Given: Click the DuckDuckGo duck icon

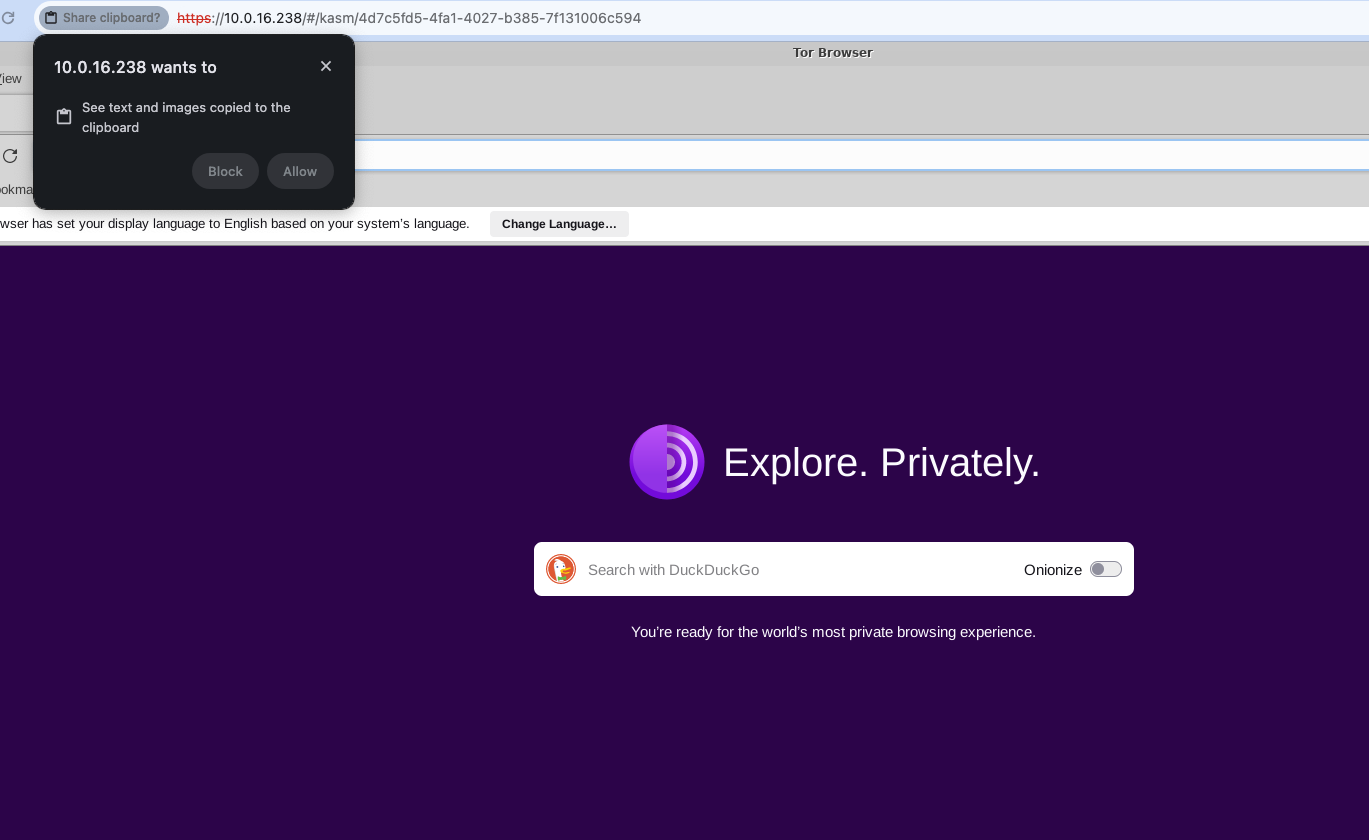Looking at the screenshot, I should tap(561, 569).
